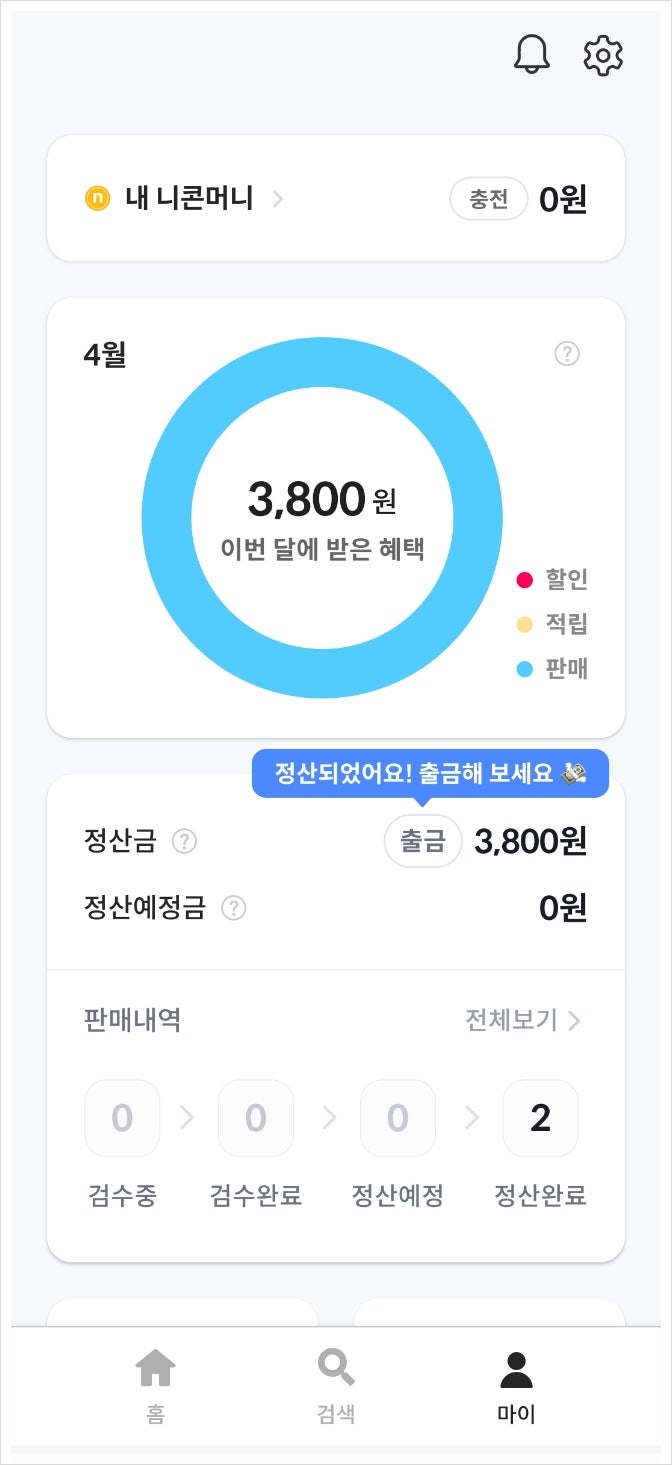This screenshot has width=672, height=1465.
Task: Tap the 충전 button
Action: [488, 199]
